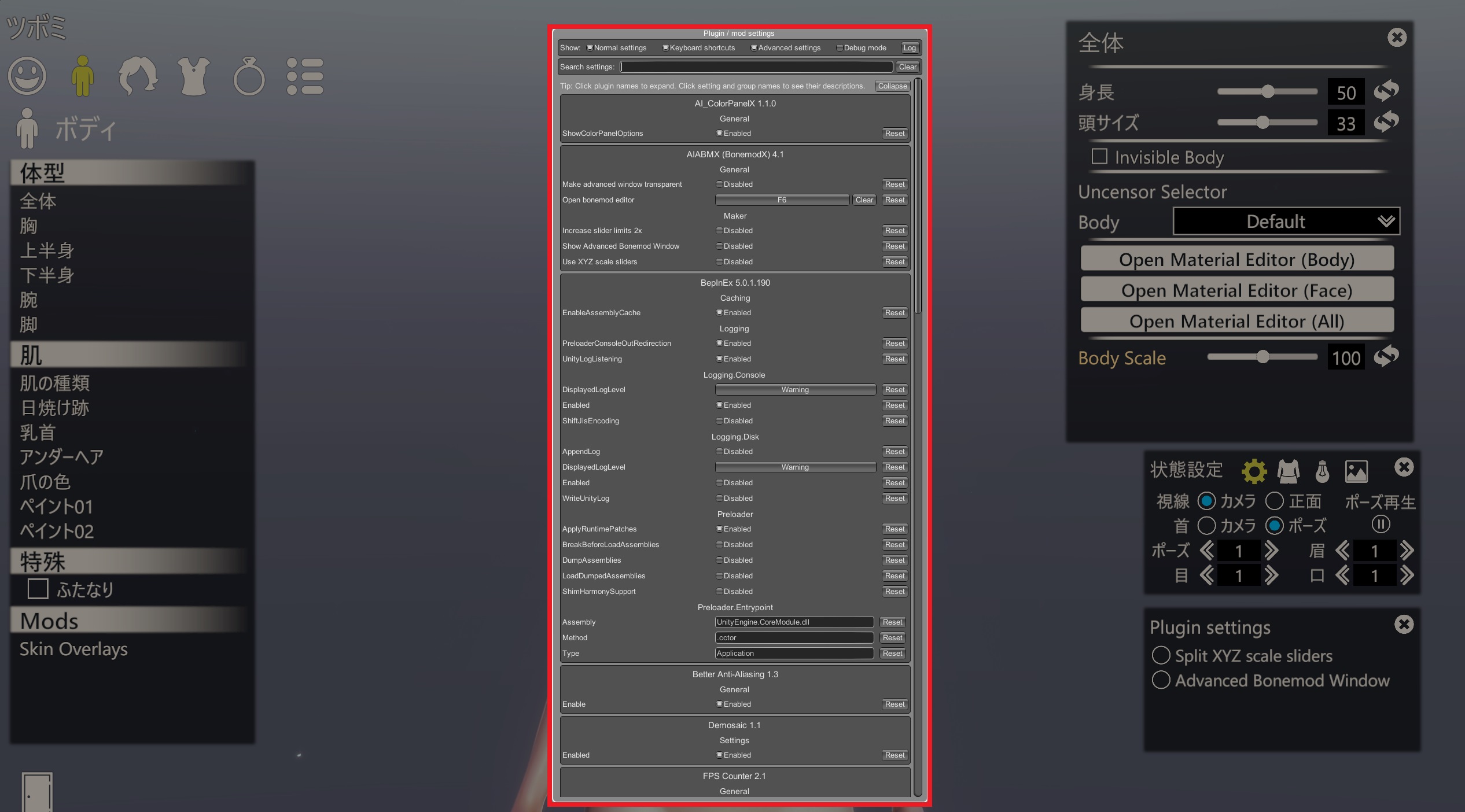The width and height of the screenshot is (1465, 812).
Task: Go to next 口 mouth pattern
Action: tap(1407, 575)
